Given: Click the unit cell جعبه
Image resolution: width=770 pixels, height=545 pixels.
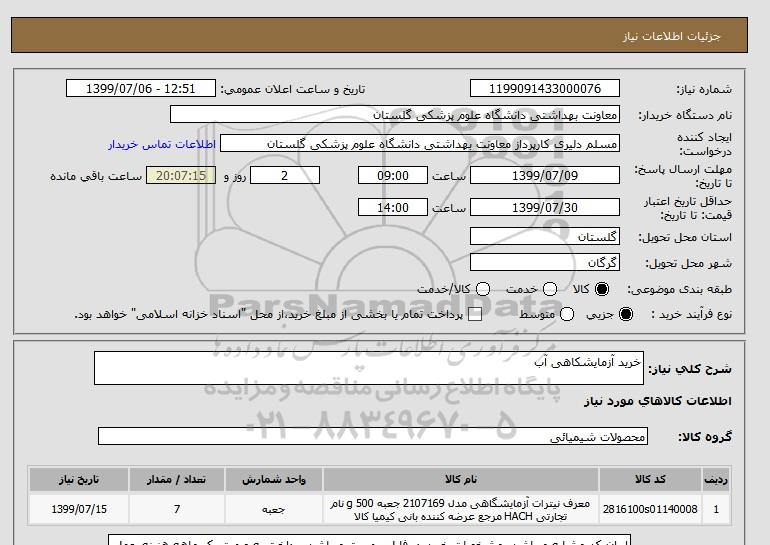Looking at the screenshot, I should 274,510.
